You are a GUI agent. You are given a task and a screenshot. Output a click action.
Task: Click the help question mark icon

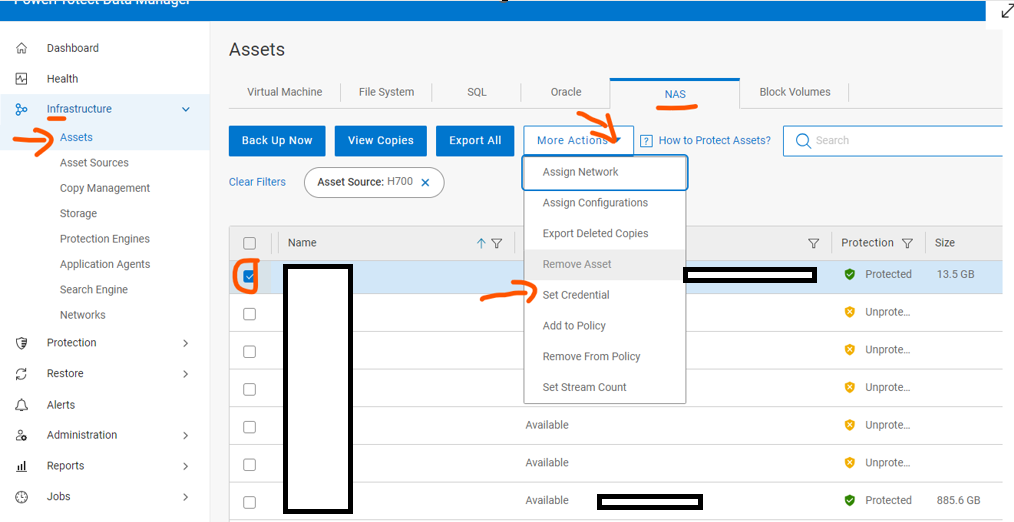click(646, 141)
